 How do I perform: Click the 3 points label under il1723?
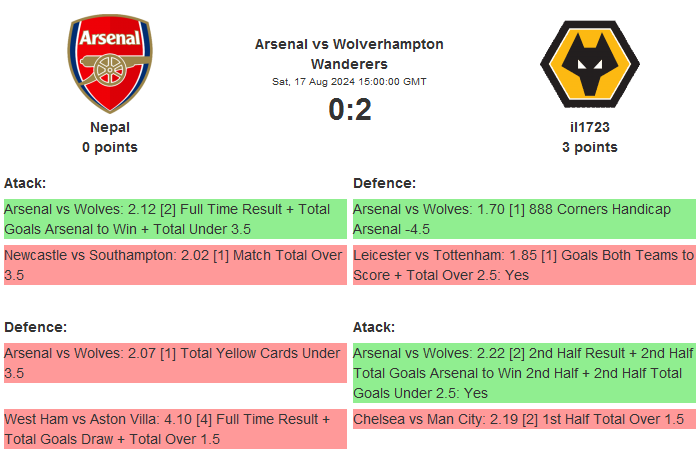click(x=589, y=147)
